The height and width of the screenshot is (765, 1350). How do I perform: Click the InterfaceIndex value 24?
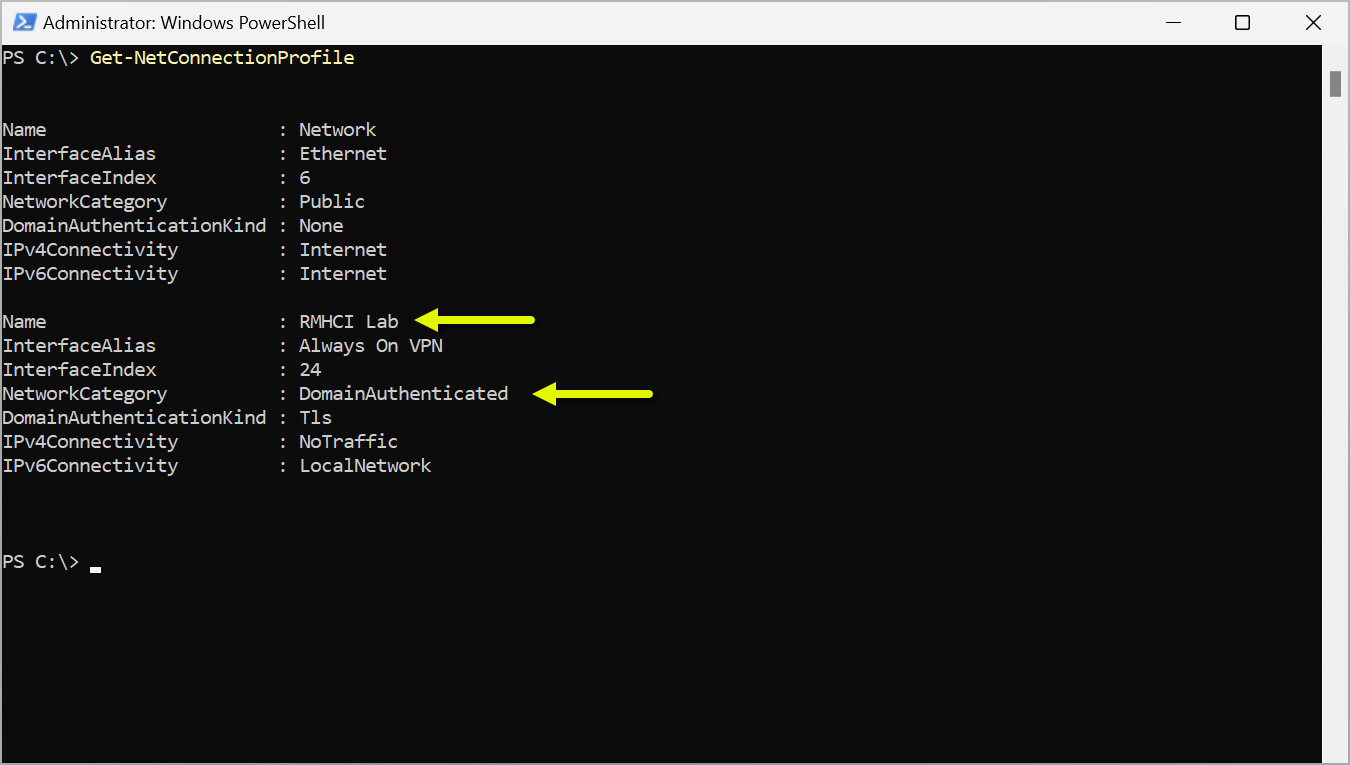pos(310,370)
